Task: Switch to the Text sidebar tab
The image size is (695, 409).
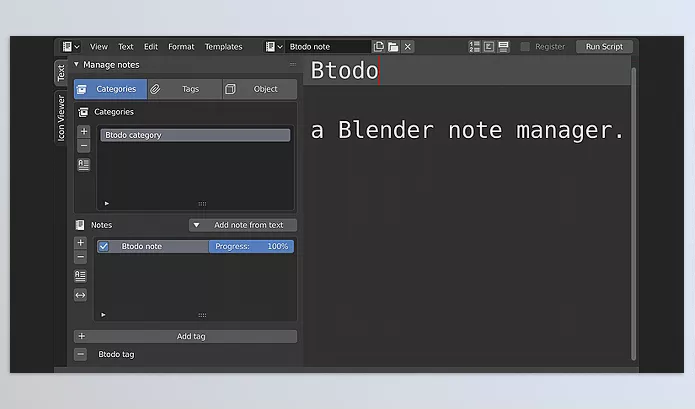Action: point(61,73)
